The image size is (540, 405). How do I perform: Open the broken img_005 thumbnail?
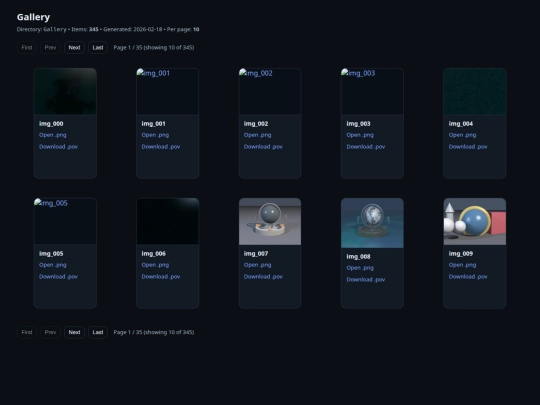[65, 221]
